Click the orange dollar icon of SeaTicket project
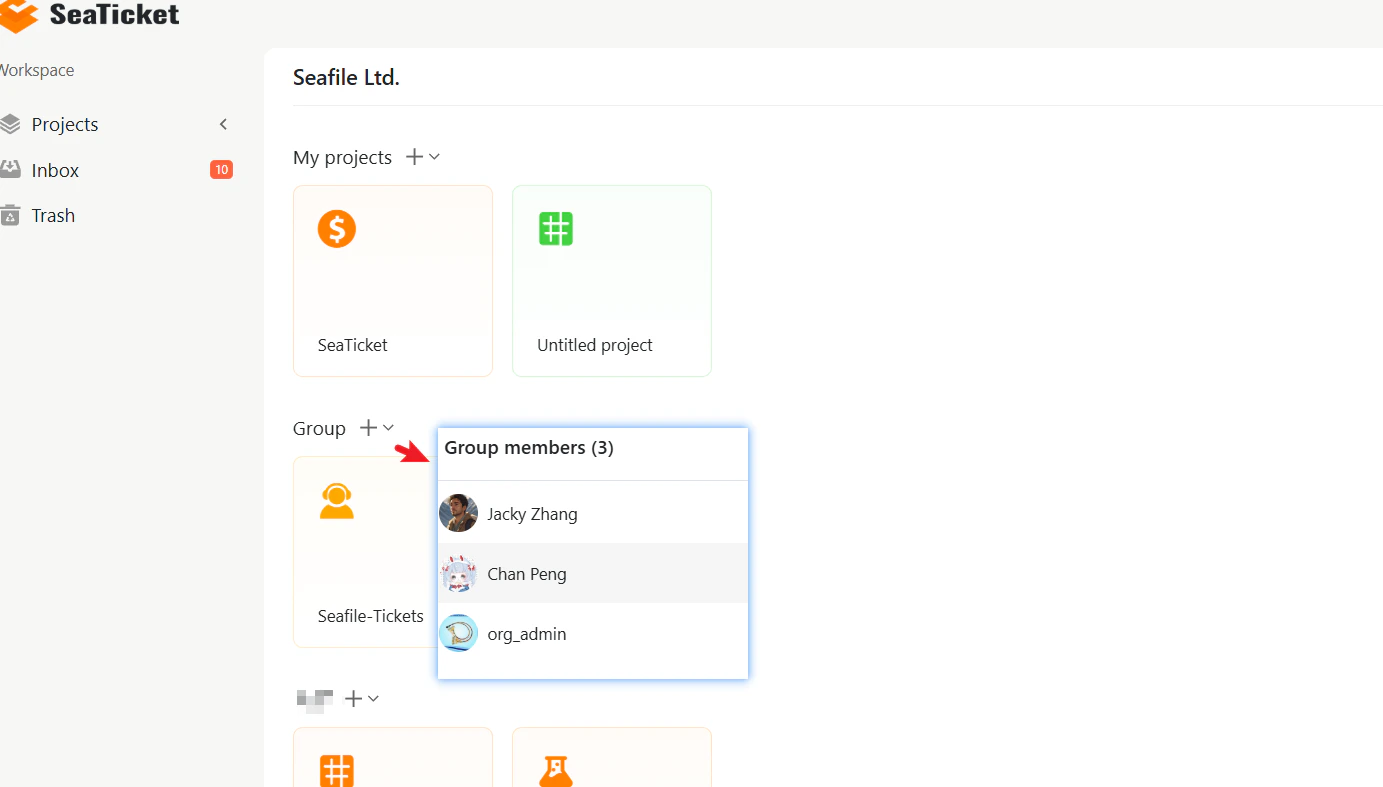Viewport: 1383px width, 787px height. point(337,229)
